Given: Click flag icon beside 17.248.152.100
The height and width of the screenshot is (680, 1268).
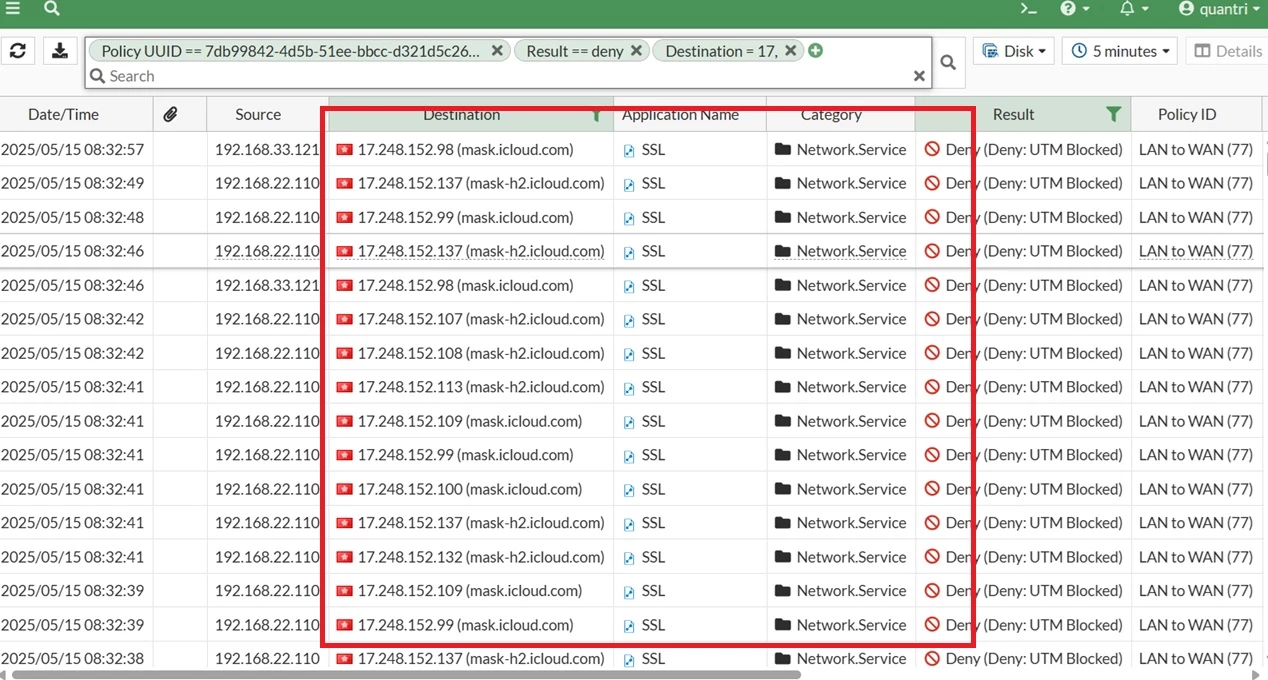Looking at the screenshot, I should click(x=344, y=490).
